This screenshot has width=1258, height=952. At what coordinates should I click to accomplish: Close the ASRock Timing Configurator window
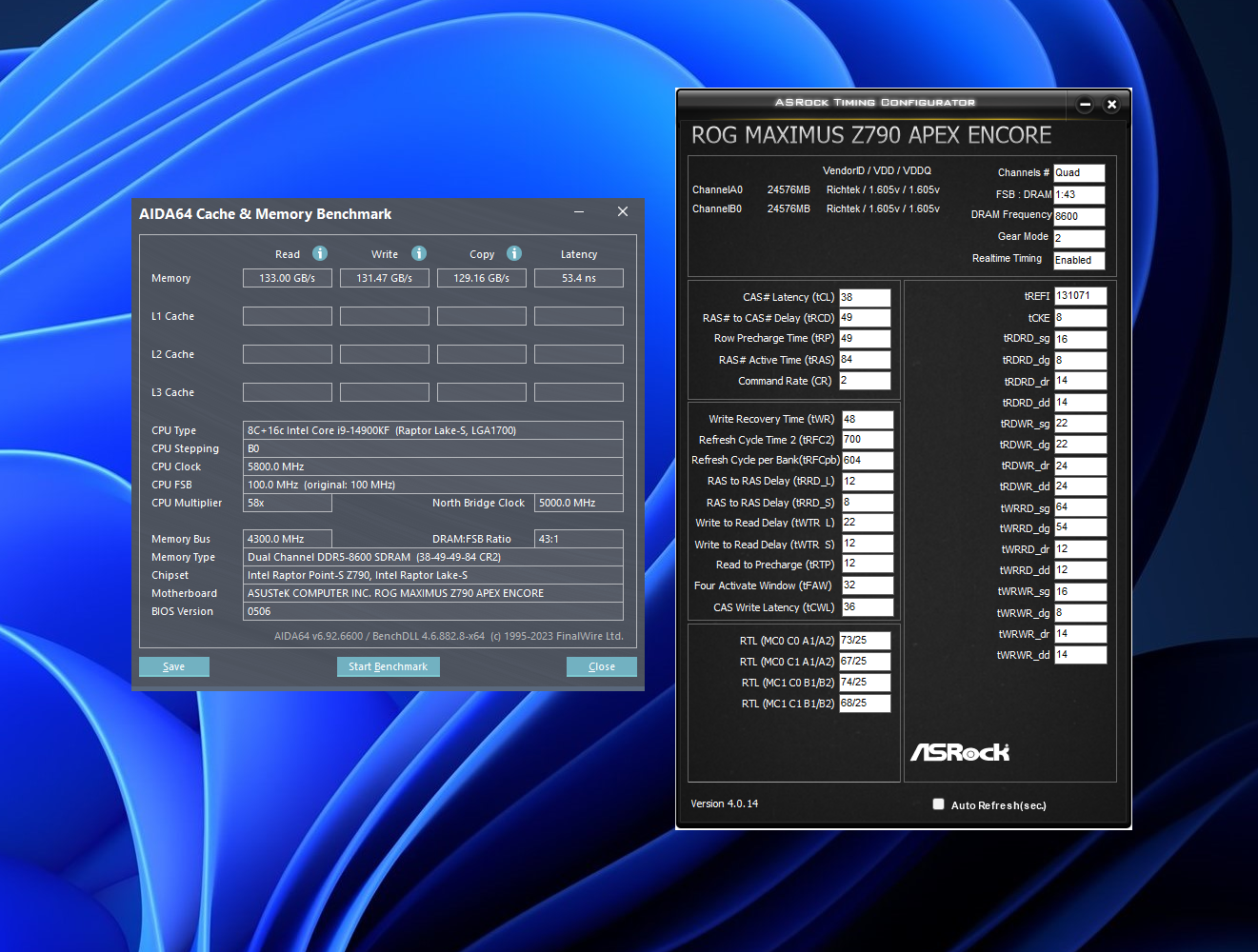(1111, 105)
